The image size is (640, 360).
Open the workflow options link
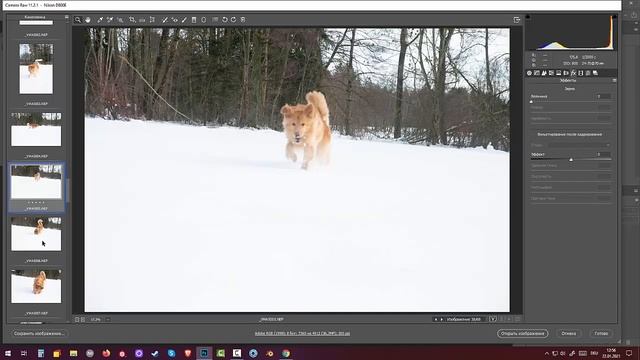(x=302, y=333)
